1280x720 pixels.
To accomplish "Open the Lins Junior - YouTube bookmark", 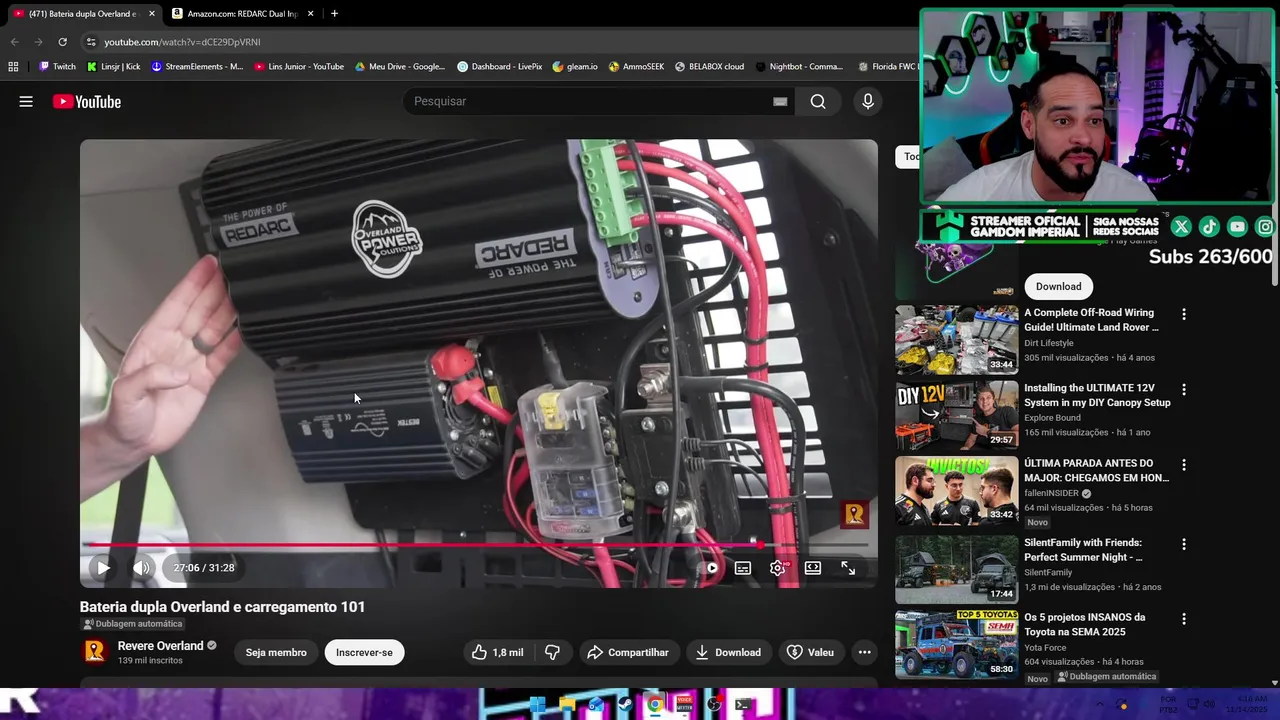I will tap(299, 67).
